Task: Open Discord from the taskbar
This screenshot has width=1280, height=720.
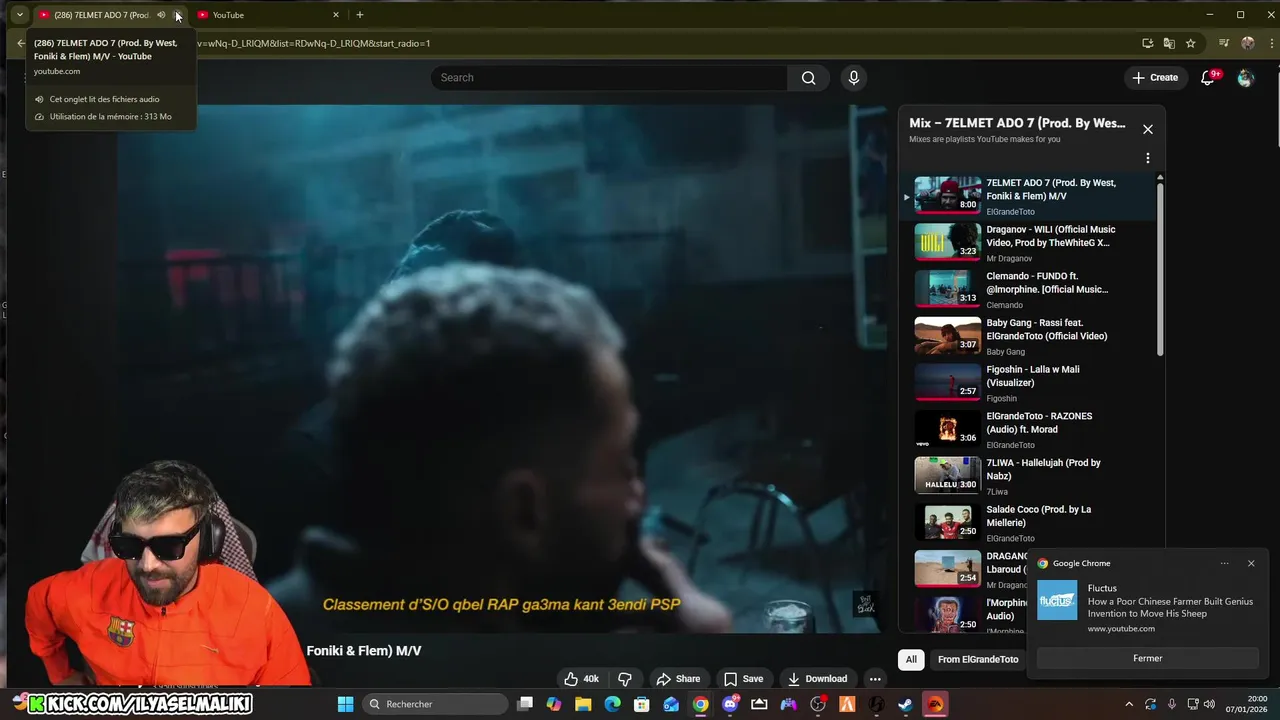Action: pyautogui.click(x=730, y=704)
